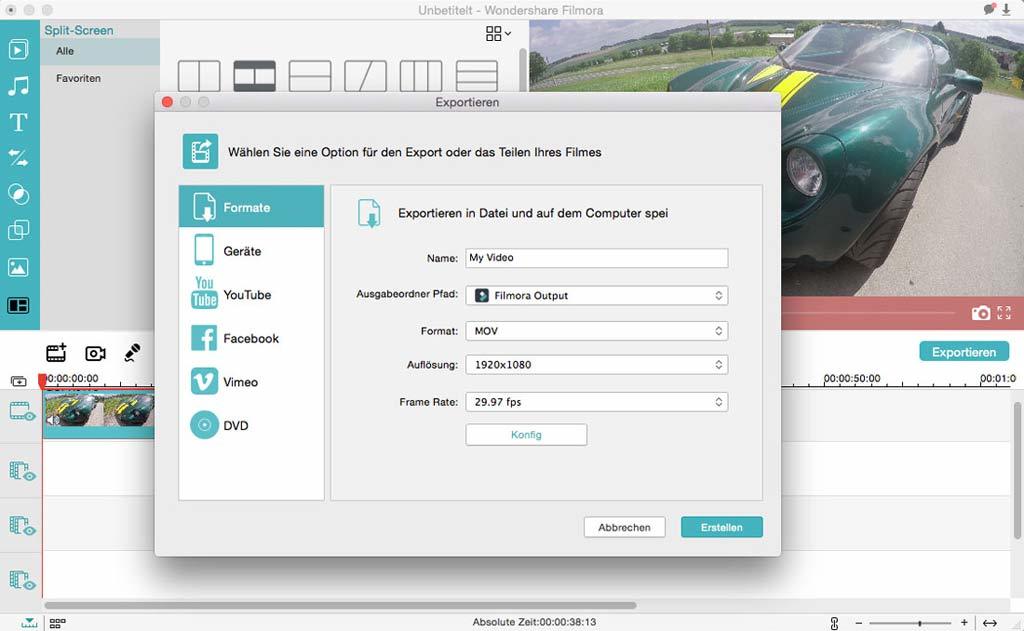This screenshot has height=631, width=1024.
Task: Choose the two horizontal panels split layout
Action: [310, 76]
